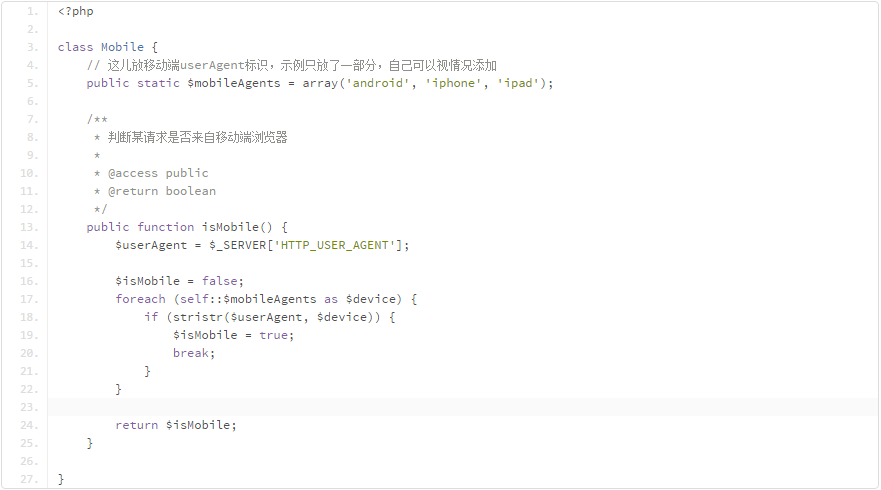The image size is (881, 490).
Task: Click line number 27 in the gutter
Action: [x=30, y=479]
